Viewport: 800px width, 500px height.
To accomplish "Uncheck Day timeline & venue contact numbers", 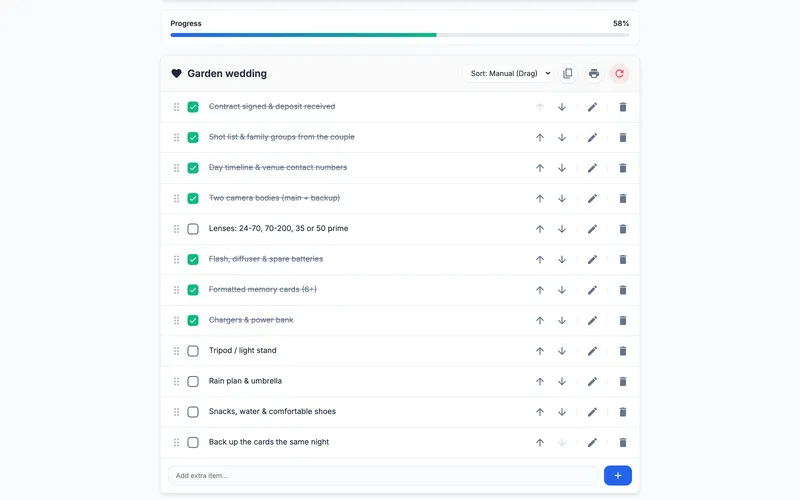I will pyautogui.click(x=193, y=168).
